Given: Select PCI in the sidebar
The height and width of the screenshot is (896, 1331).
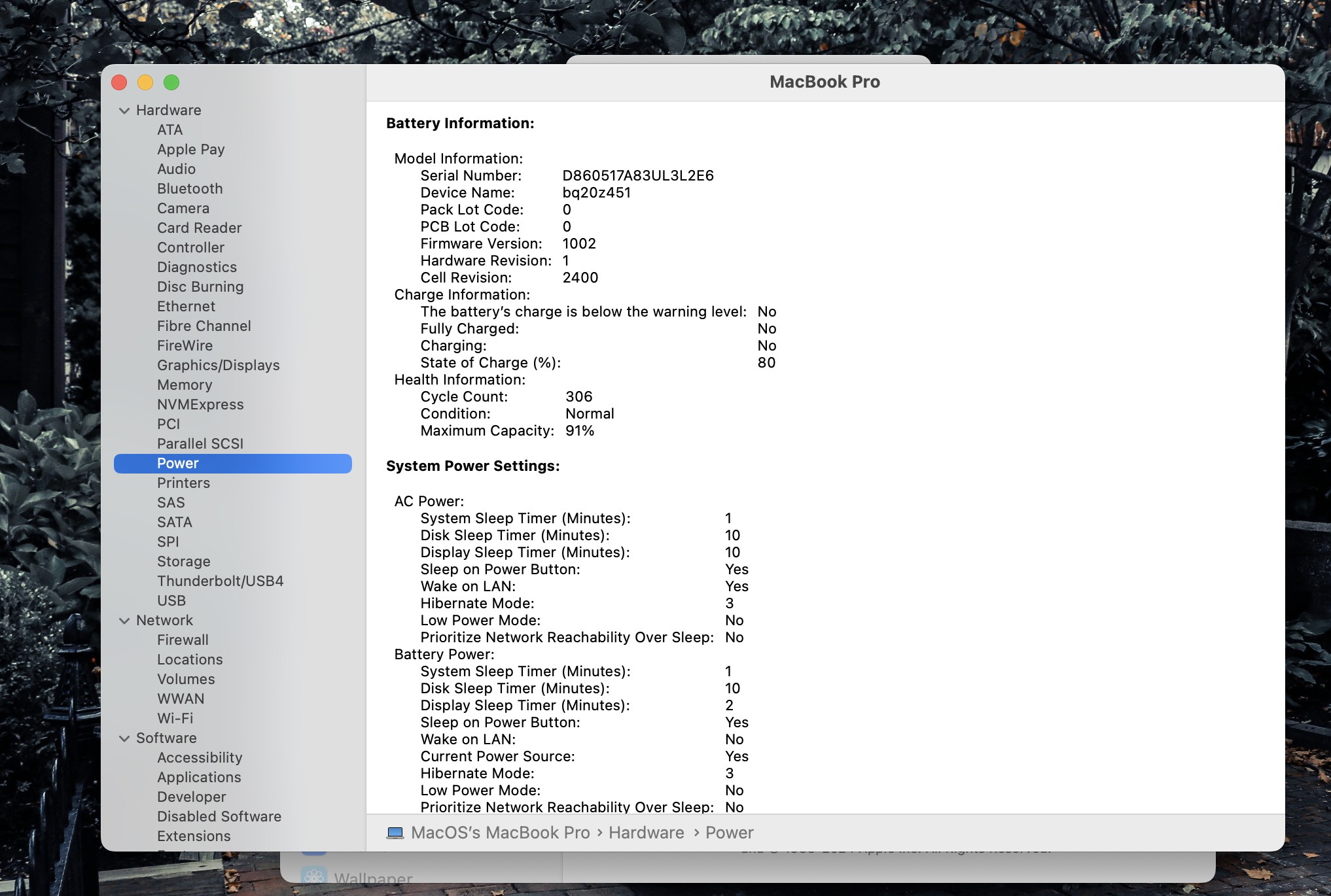Looking at the screenshot, I should tap(169, 424).
